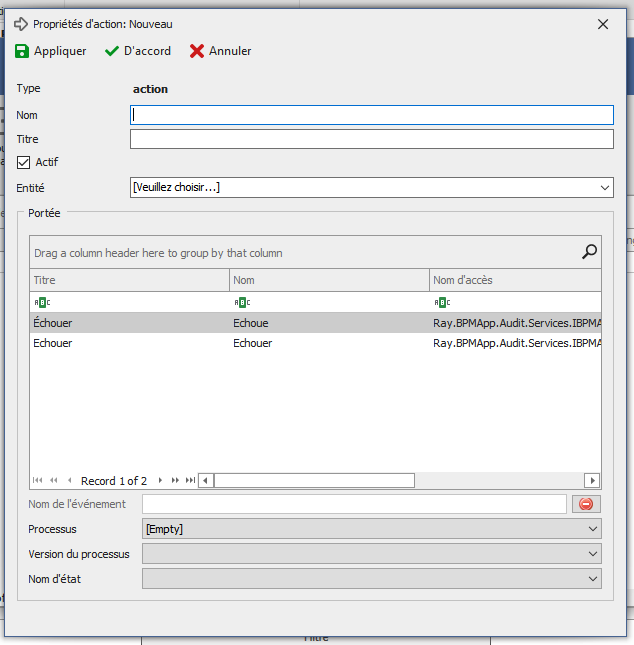Select the Échouer row with Nom Echoue
The width and height of the screenshot is (634, 645).
tap(315, 323)
